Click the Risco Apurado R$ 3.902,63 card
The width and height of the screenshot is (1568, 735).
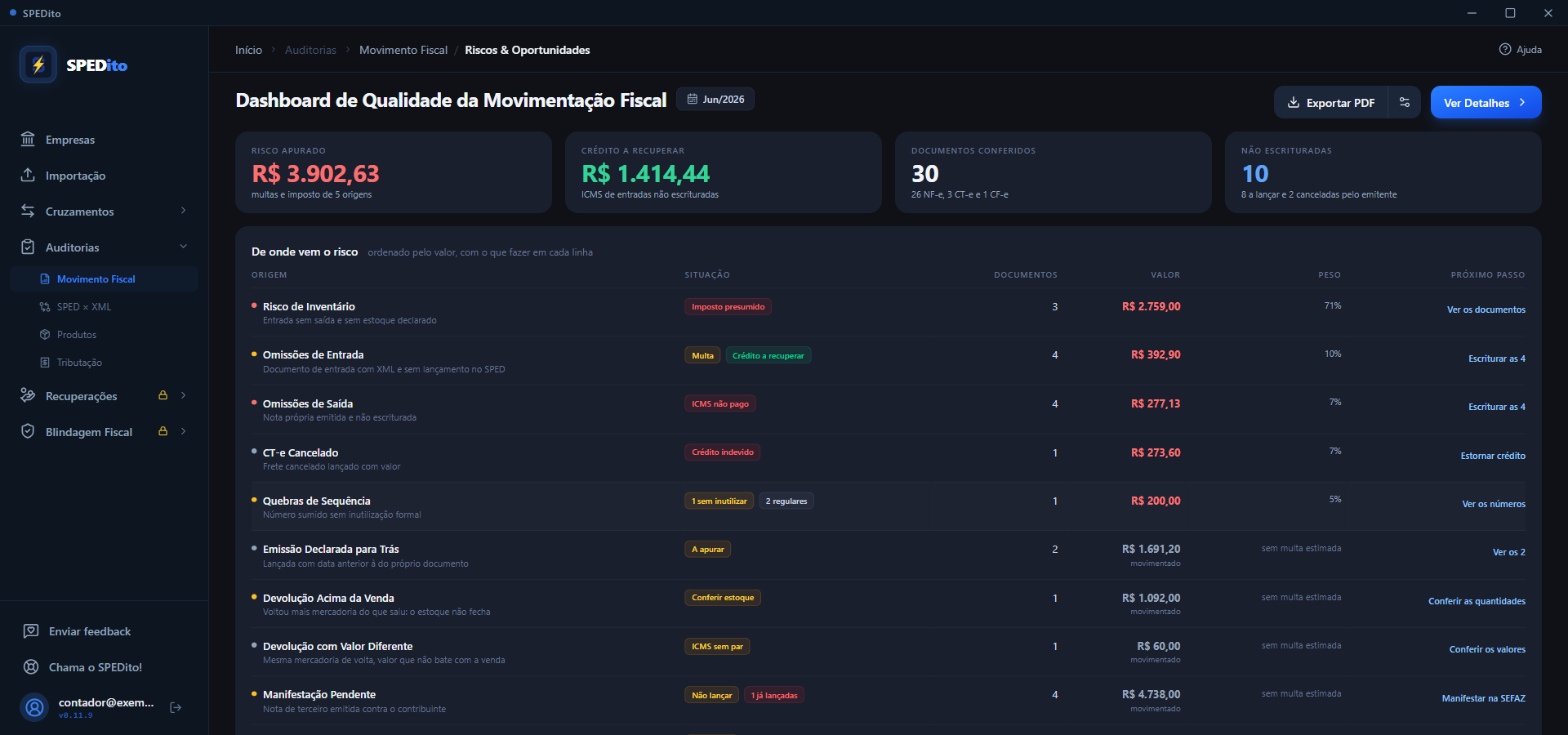pos(394,172)
